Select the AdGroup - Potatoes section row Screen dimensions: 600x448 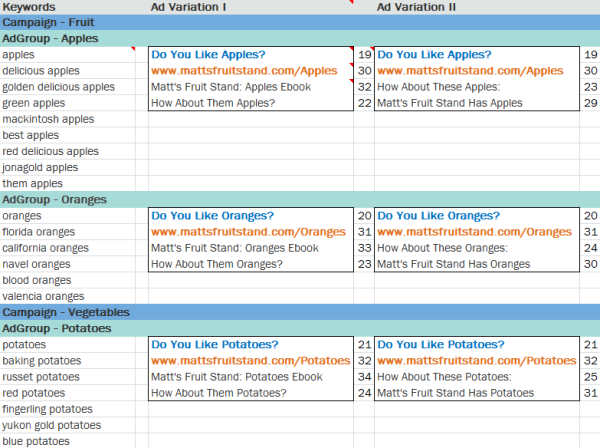(x=59, y=328)
